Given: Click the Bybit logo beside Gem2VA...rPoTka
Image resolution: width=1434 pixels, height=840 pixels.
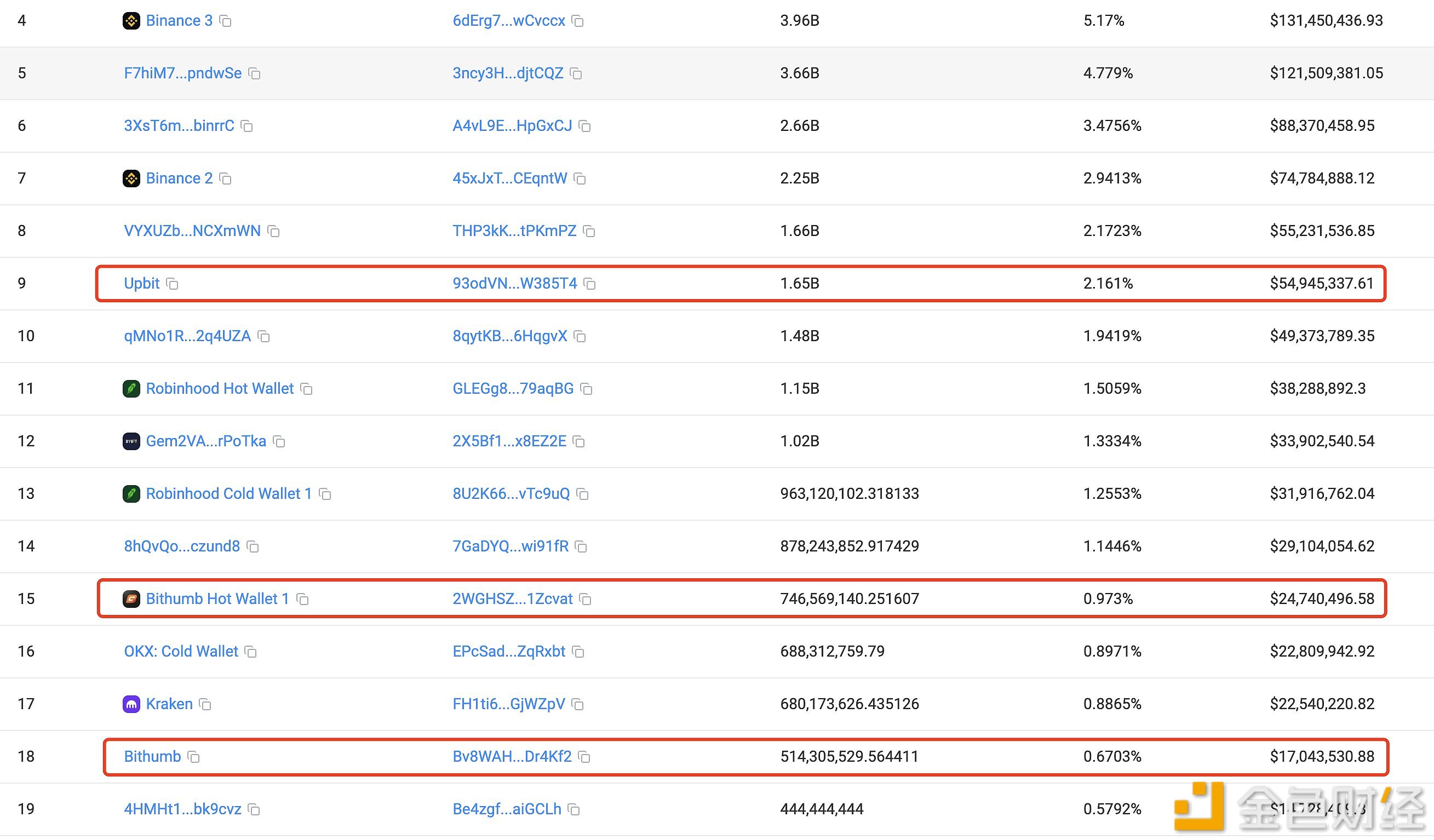Looking at the screenshot, I should point(131,441).
